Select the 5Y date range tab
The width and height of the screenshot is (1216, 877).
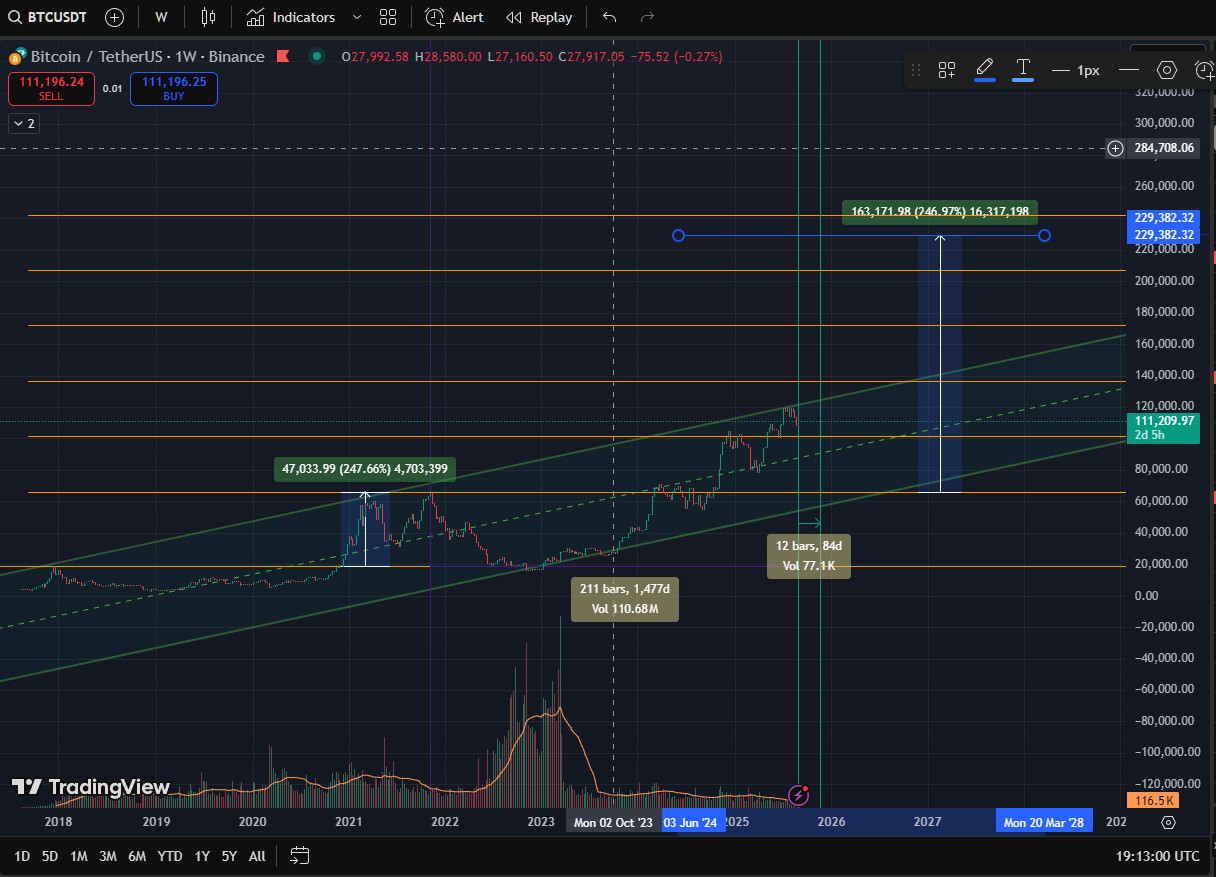tap(229, 856)
